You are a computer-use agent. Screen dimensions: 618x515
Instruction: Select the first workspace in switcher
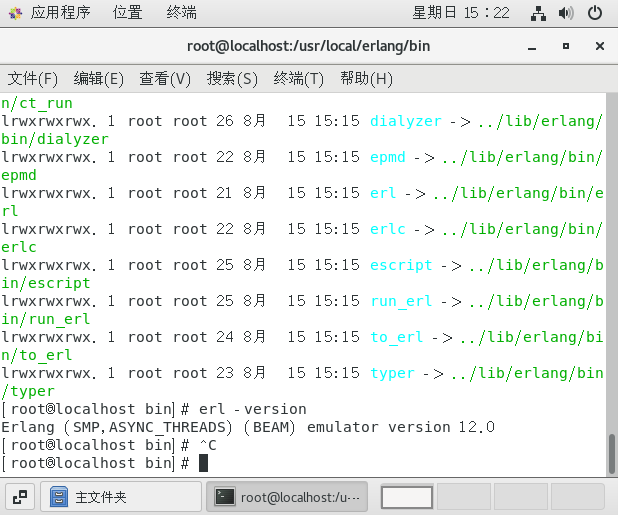407,497
